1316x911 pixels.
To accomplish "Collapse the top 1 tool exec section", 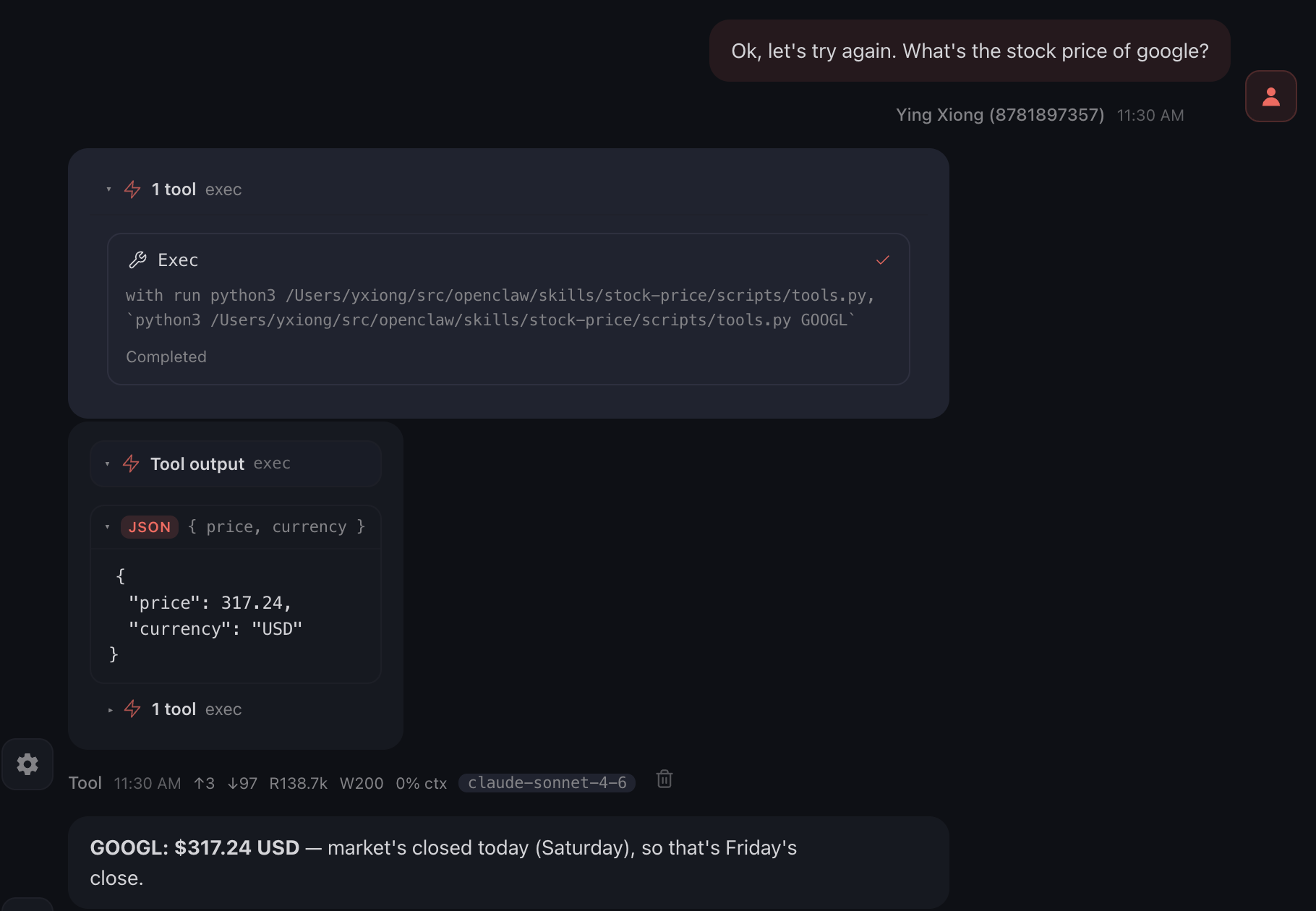I will point(109,189).
